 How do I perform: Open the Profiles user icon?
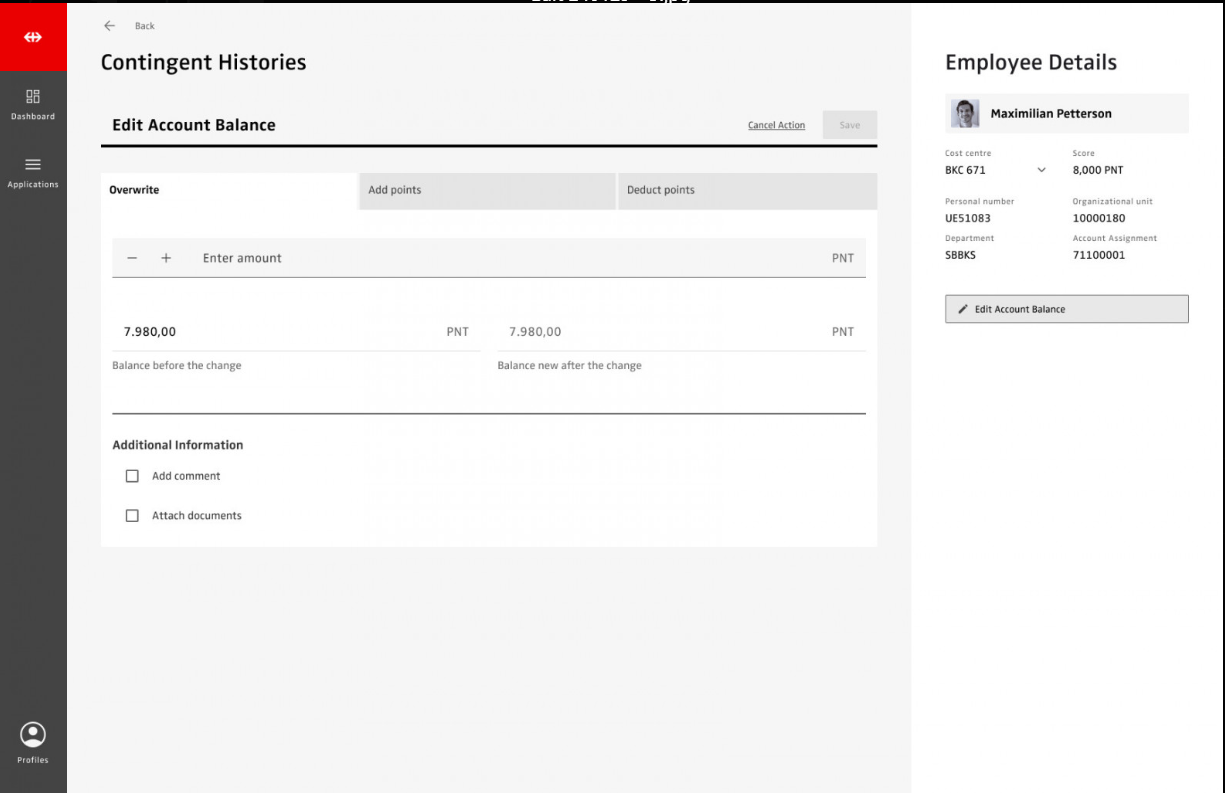click(33, 735)
